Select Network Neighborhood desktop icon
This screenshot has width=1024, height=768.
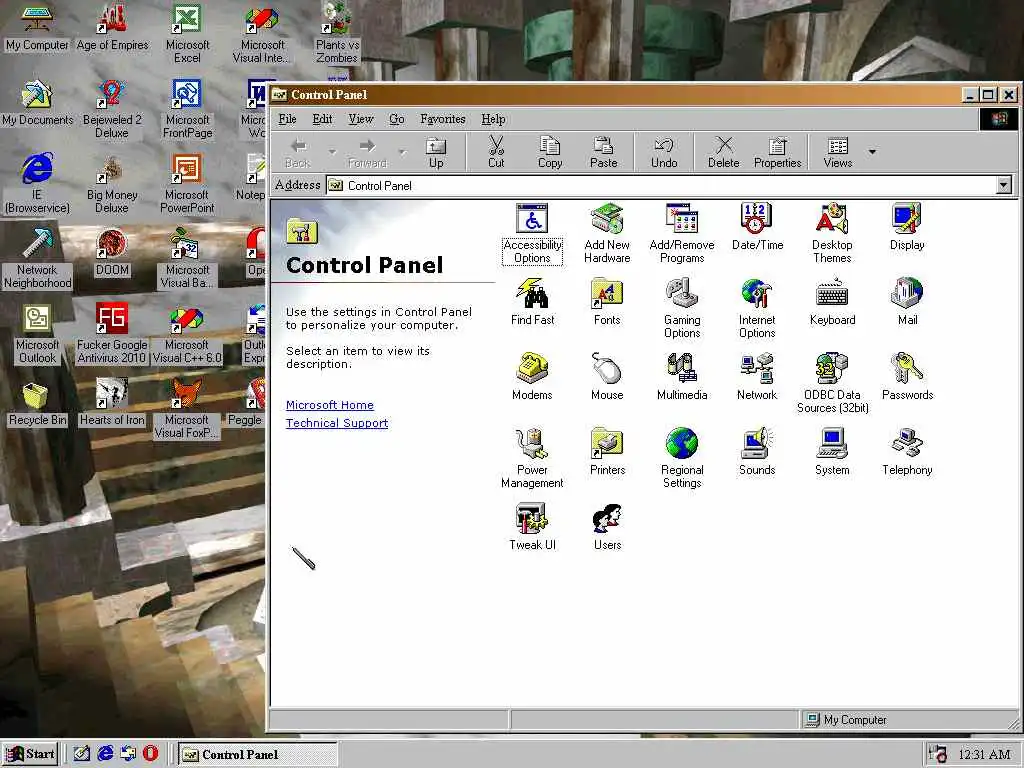tap(37, 259)
